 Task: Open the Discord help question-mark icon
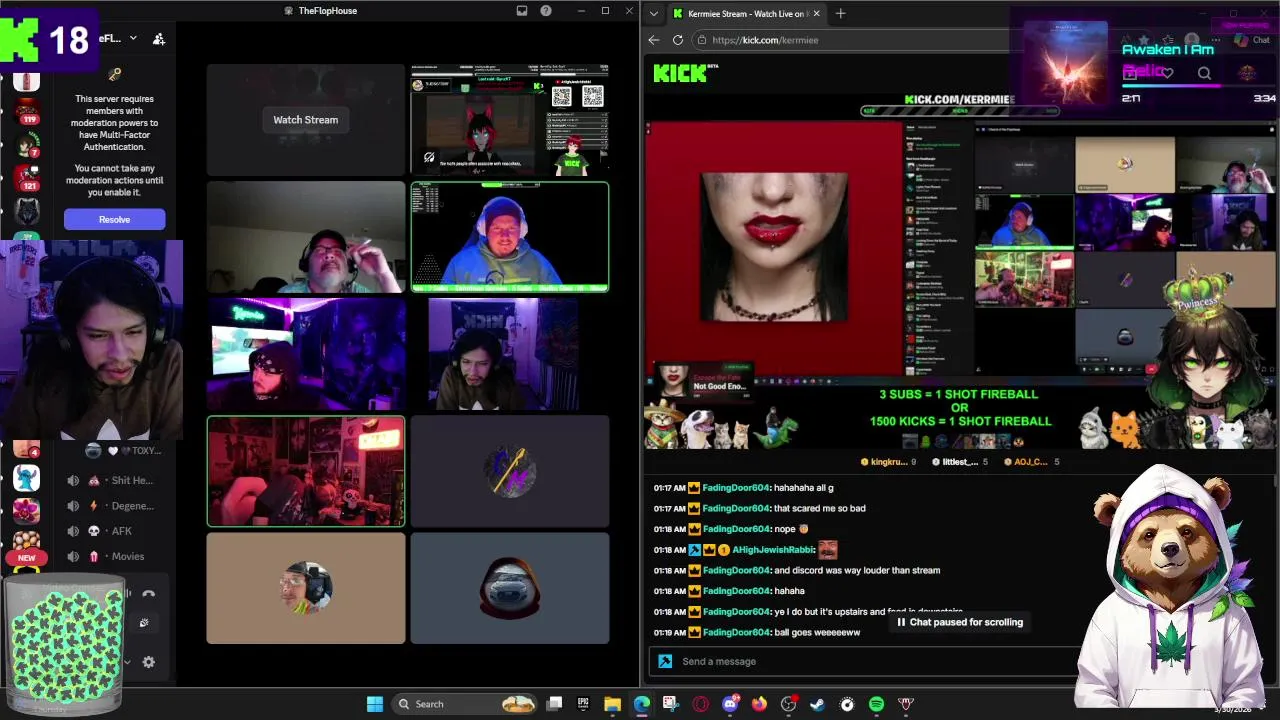[x=546, y=11]
